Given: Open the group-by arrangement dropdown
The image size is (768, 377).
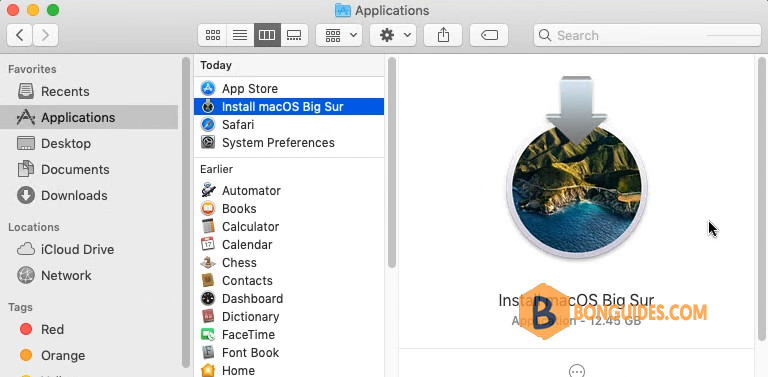Looking at the screenshot, I should point(339,35).
